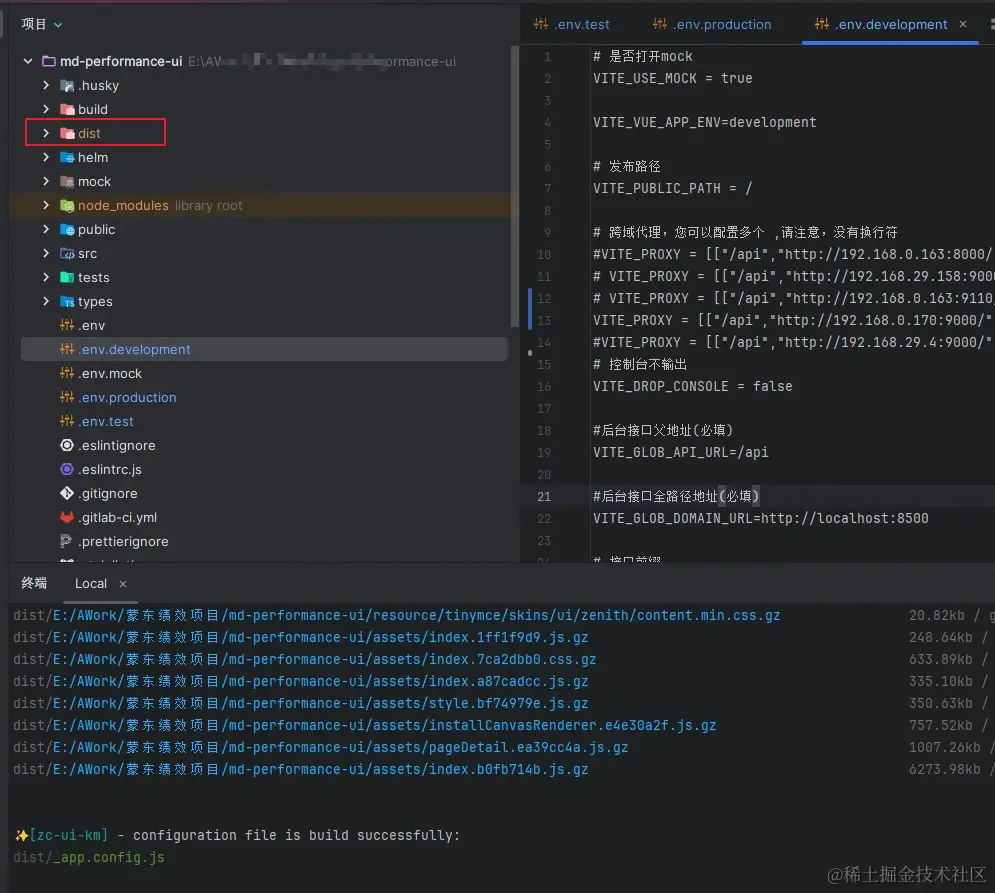Switch to the .env.test editor tab
The image size is (995, 893).
(572, 24)
